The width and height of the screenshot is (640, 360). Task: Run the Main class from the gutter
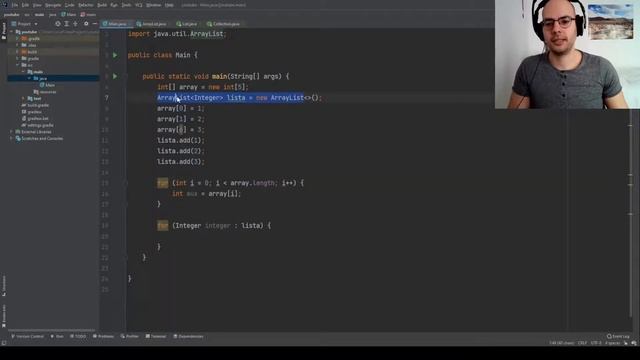[x=115, y=55]
